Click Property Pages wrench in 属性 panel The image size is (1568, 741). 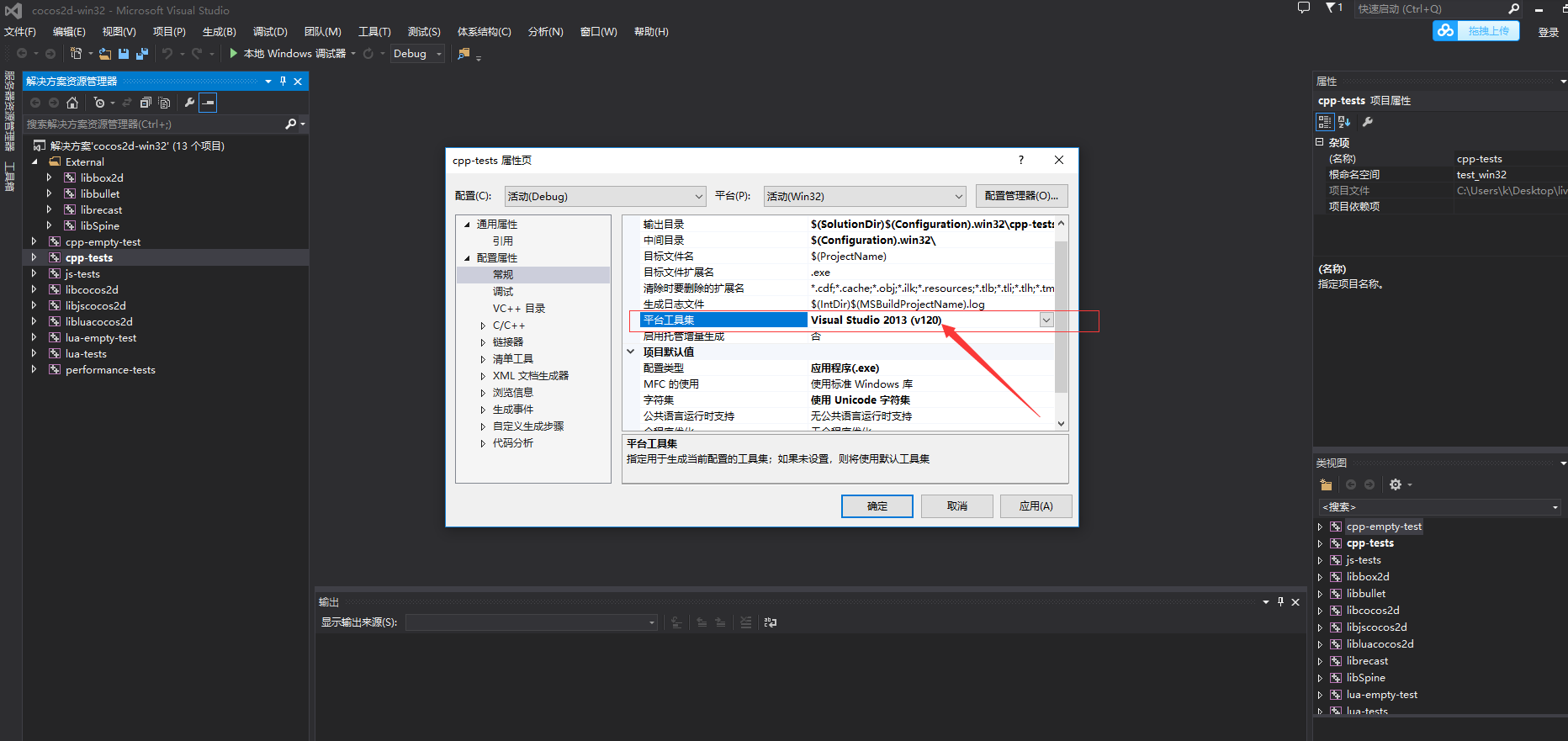tap(1368, 122)
